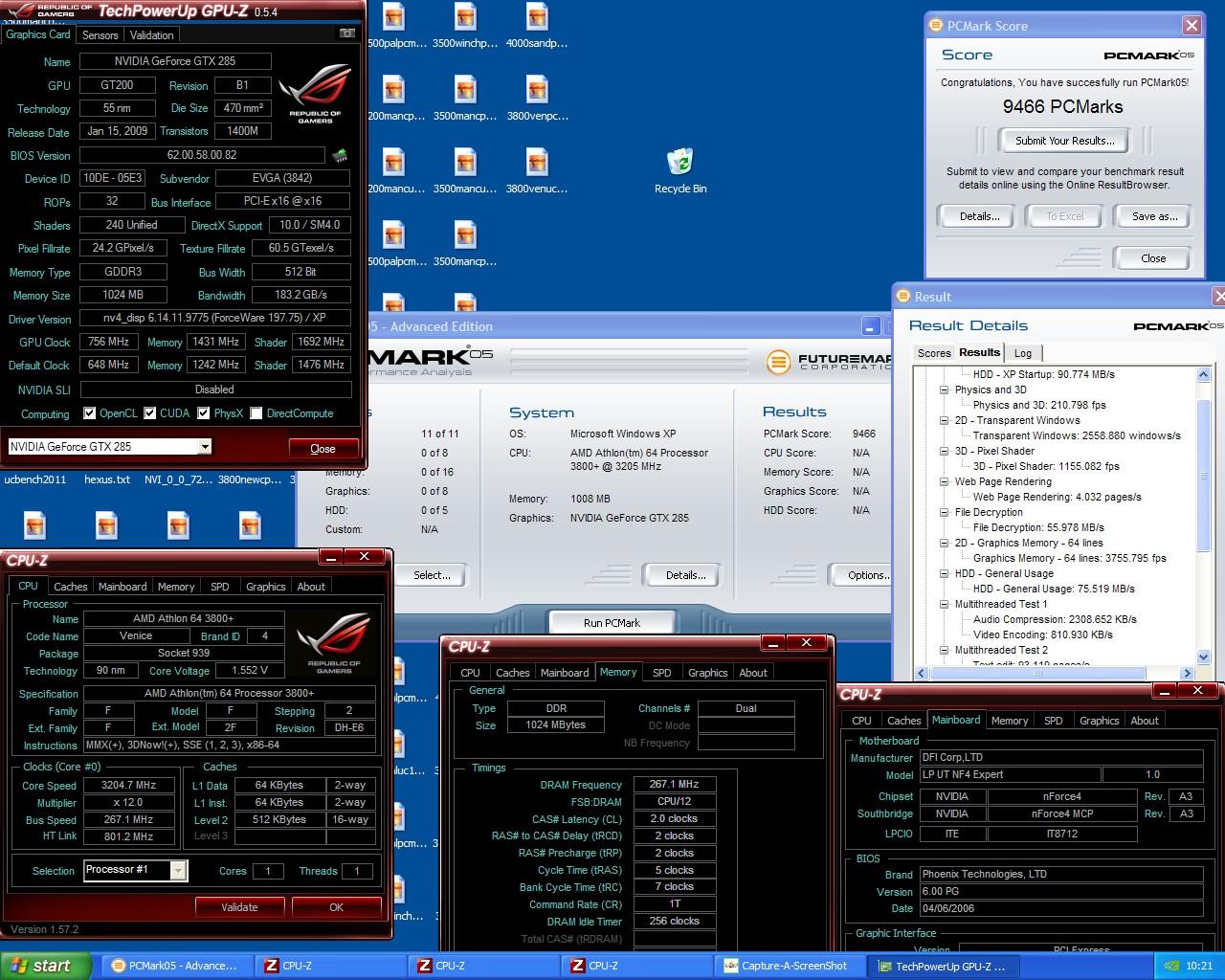This screenshot has height=980, width=1225.
Task: Switch to Scores tab in Result Details
Action: 934,353
